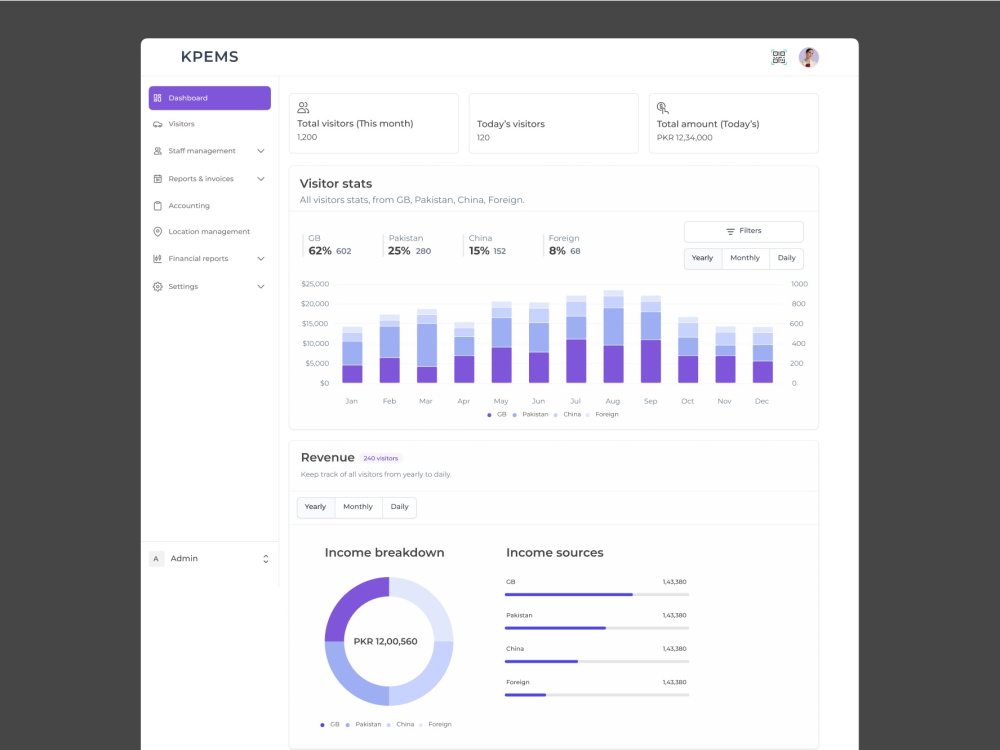Open the Accounting clipboard icon

[158, 205]
